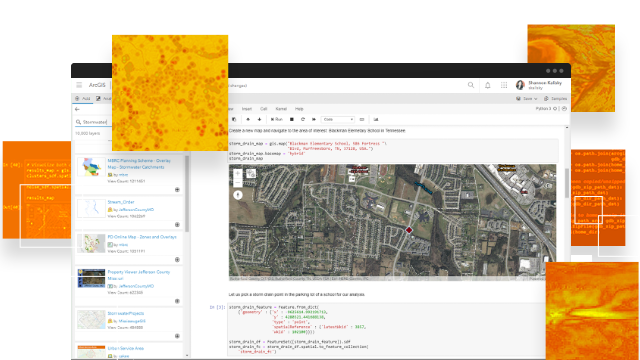
Task: Click the "10,000 layers" count text
Action: pyautogui.click(x=87, y=133)
